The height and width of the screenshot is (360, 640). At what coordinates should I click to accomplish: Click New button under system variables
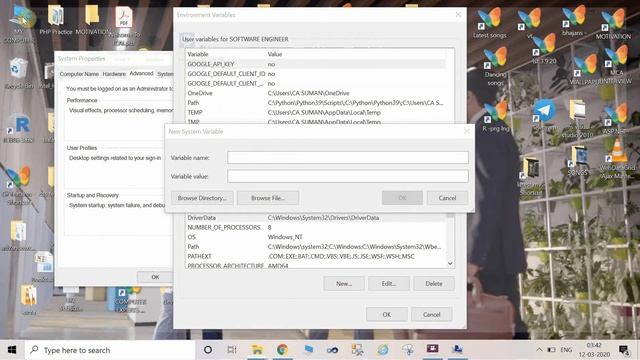344,283
